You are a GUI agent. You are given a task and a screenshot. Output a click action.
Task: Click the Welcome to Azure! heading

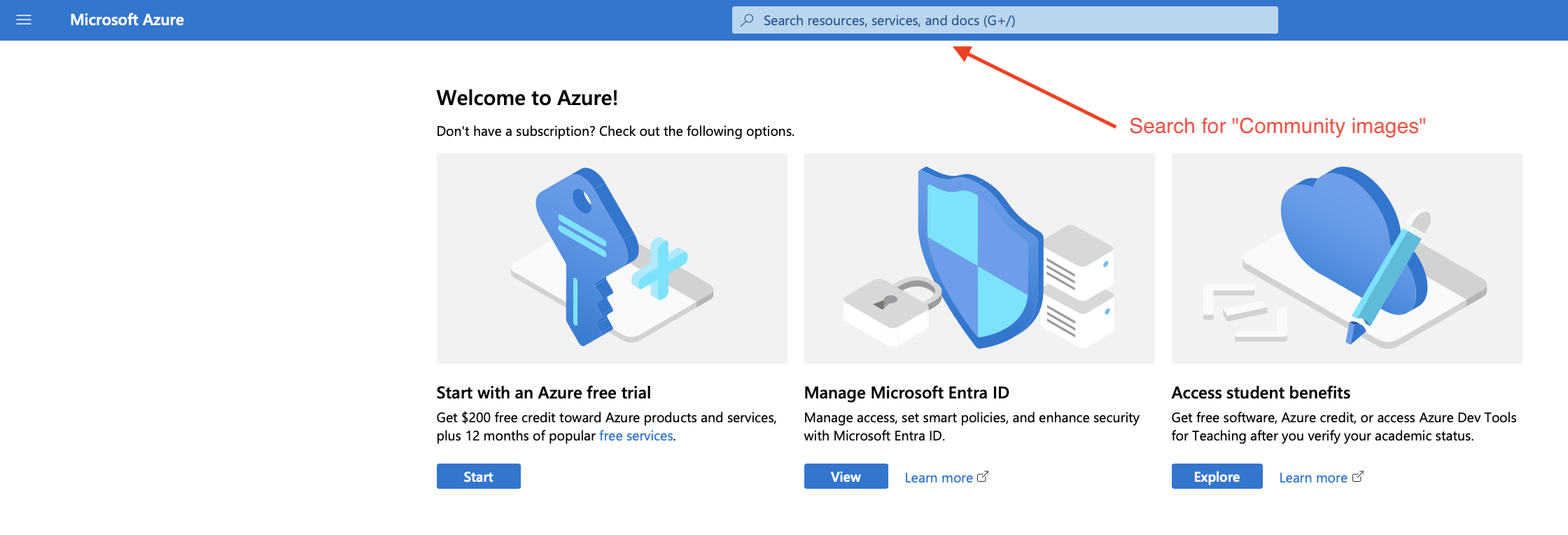(527, 98)
